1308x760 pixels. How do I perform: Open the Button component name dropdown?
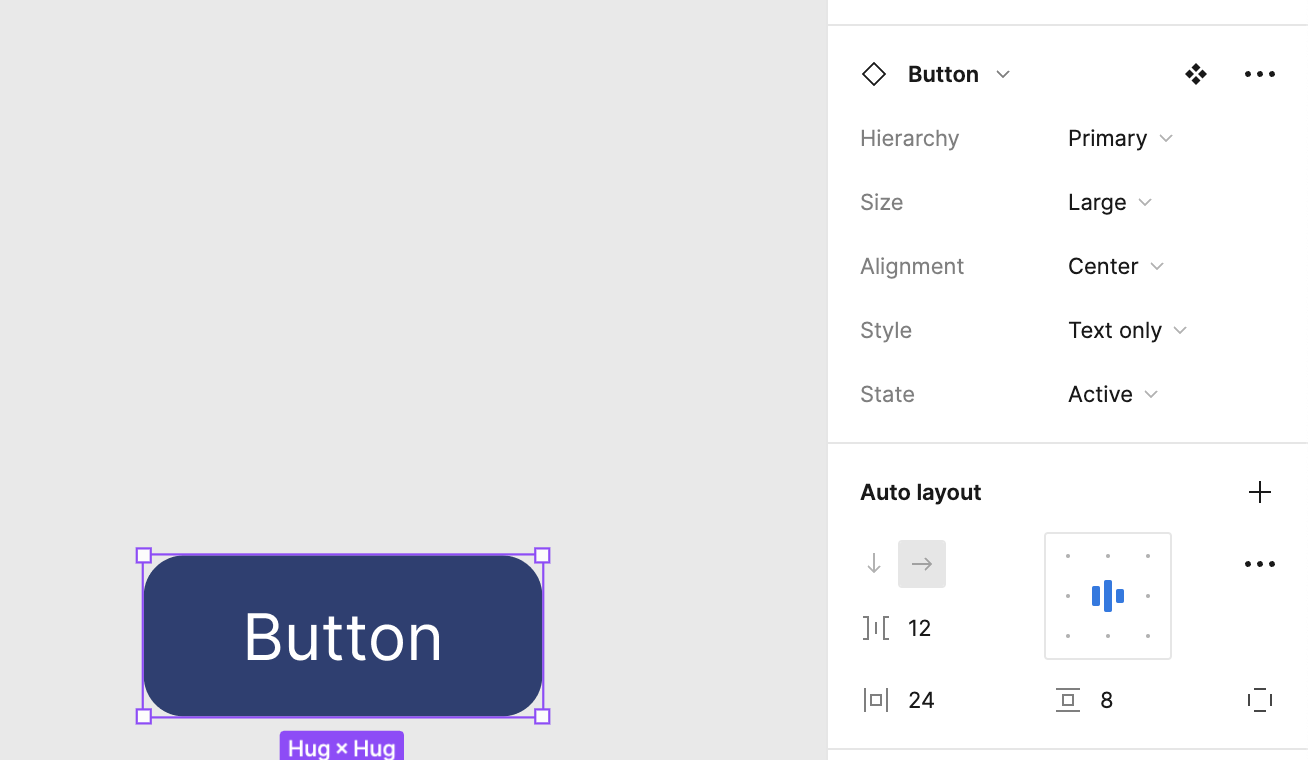(x=959, y=74)
